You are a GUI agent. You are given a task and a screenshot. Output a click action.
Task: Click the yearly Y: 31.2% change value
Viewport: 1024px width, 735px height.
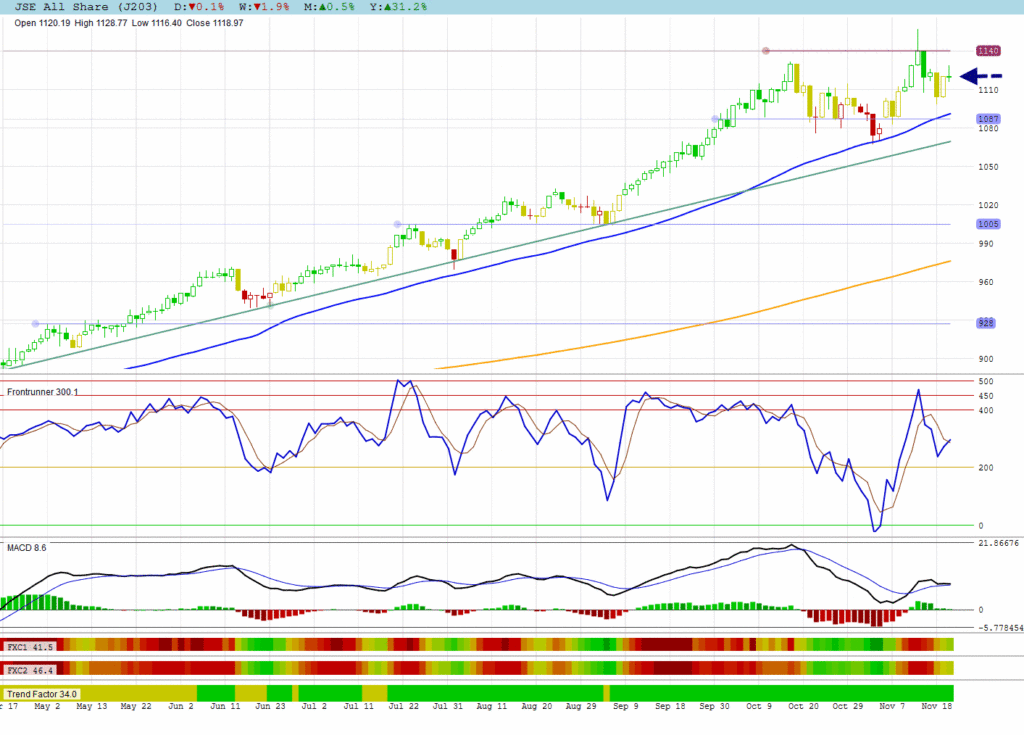click(x=400, y=7)
